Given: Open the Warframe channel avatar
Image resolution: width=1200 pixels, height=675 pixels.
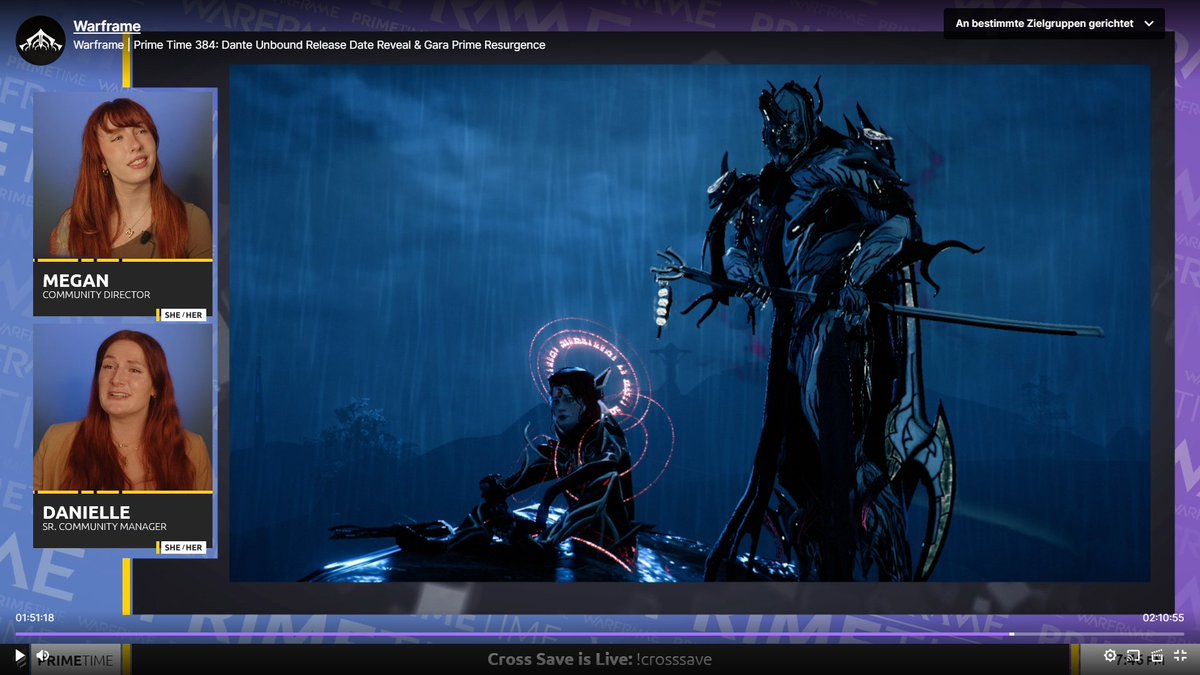Looking at the screenshot, I should tap(41, 41).
